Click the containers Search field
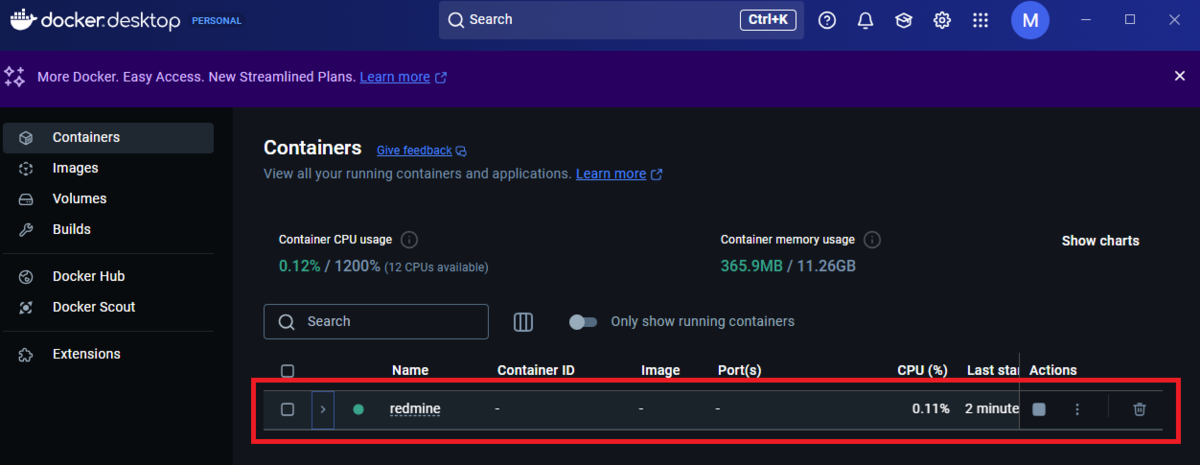The width and height of the screenshot is (1200, 465). [376, 322]
